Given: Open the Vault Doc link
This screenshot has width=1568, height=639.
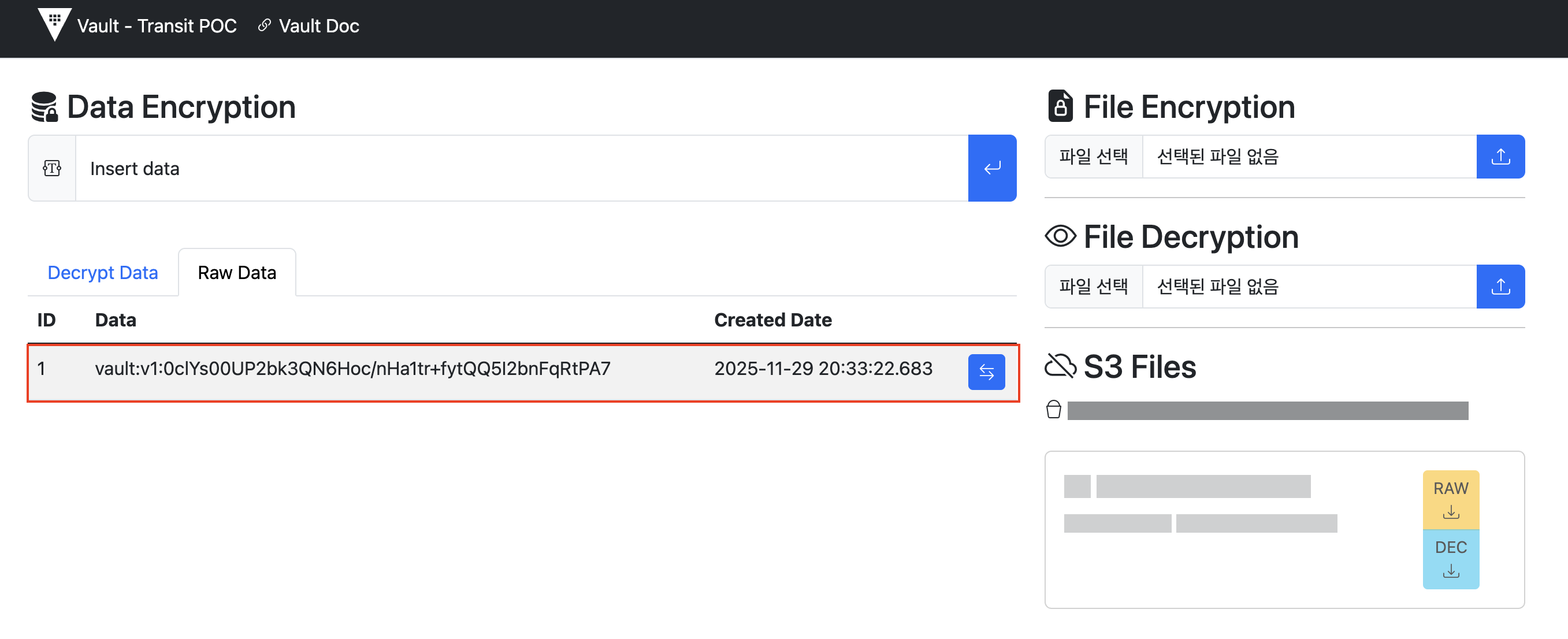Looking at the screenshot, I should [x=318, y=25].
